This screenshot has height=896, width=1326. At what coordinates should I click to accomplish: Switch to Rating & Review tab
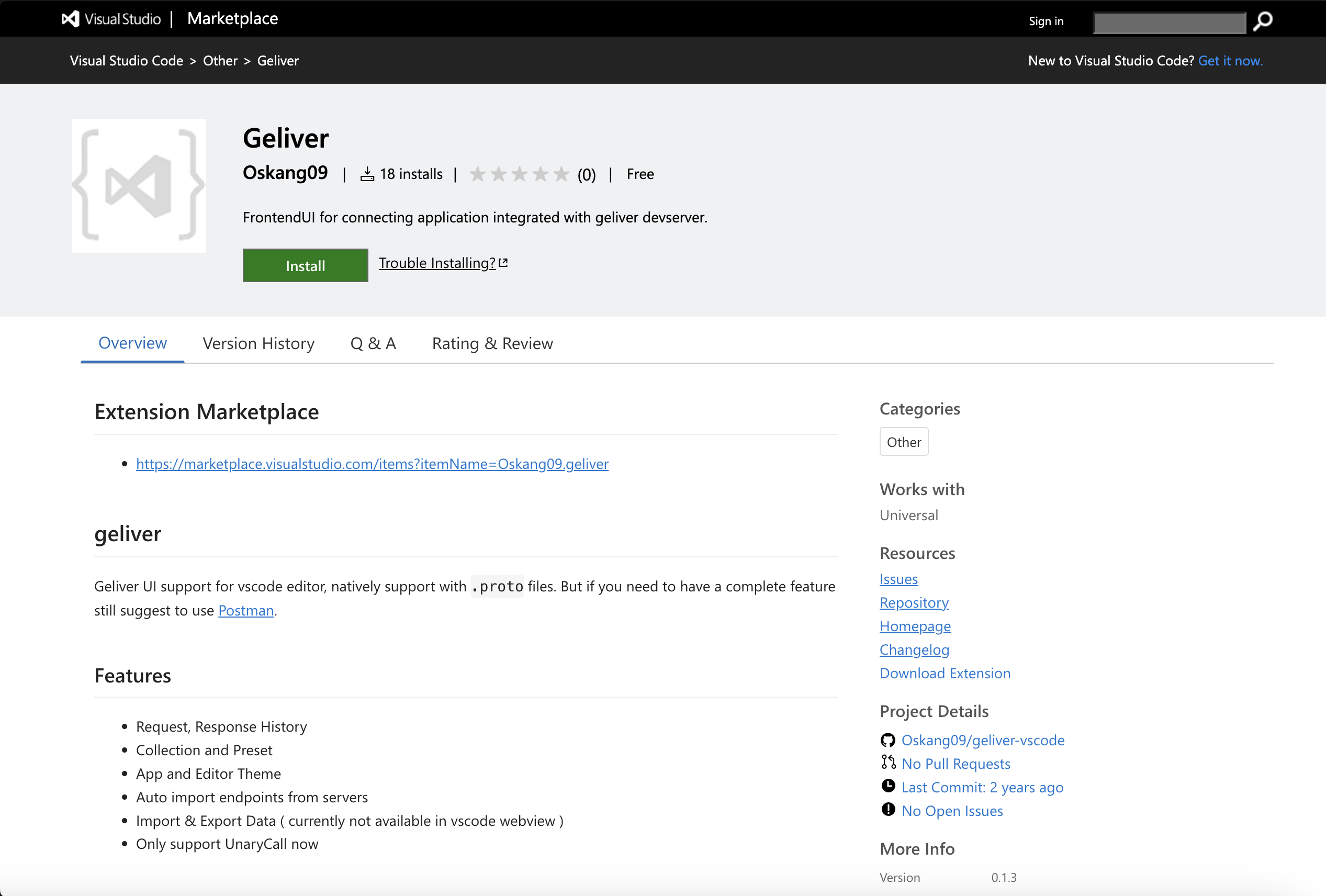[x=492, y=343]
